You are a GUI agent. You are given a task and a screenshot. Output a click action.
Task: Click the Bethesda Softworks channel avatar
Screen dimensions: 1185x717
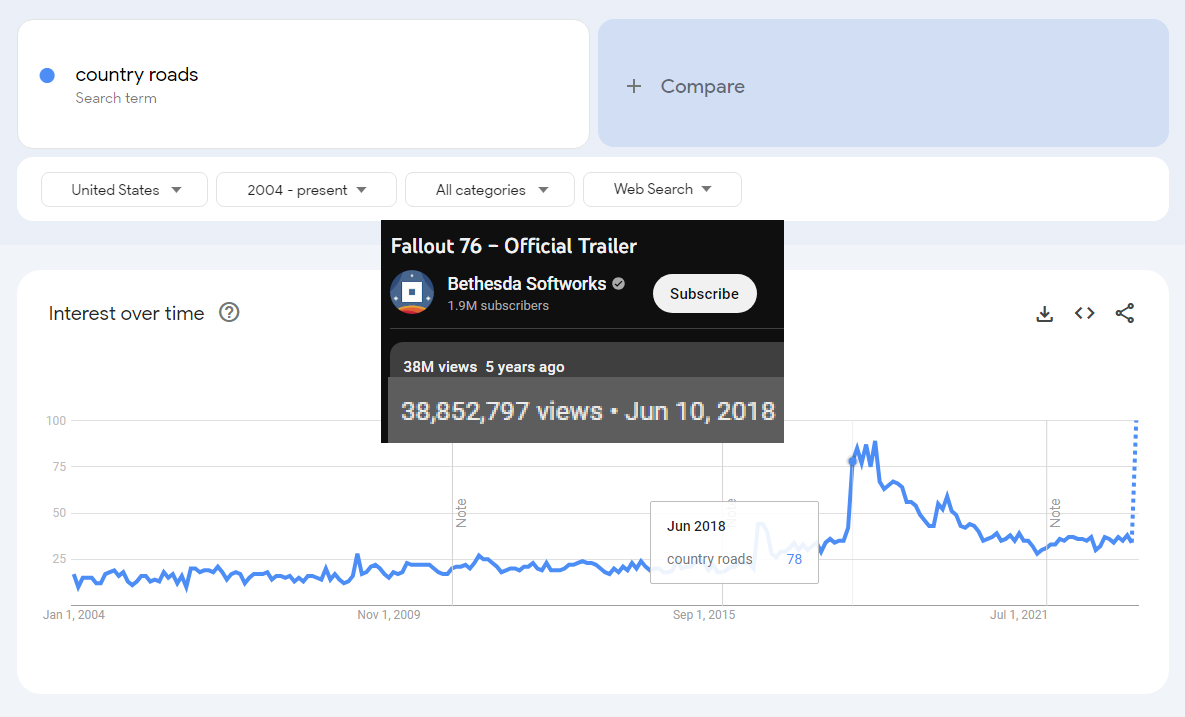tap(412, 292)
